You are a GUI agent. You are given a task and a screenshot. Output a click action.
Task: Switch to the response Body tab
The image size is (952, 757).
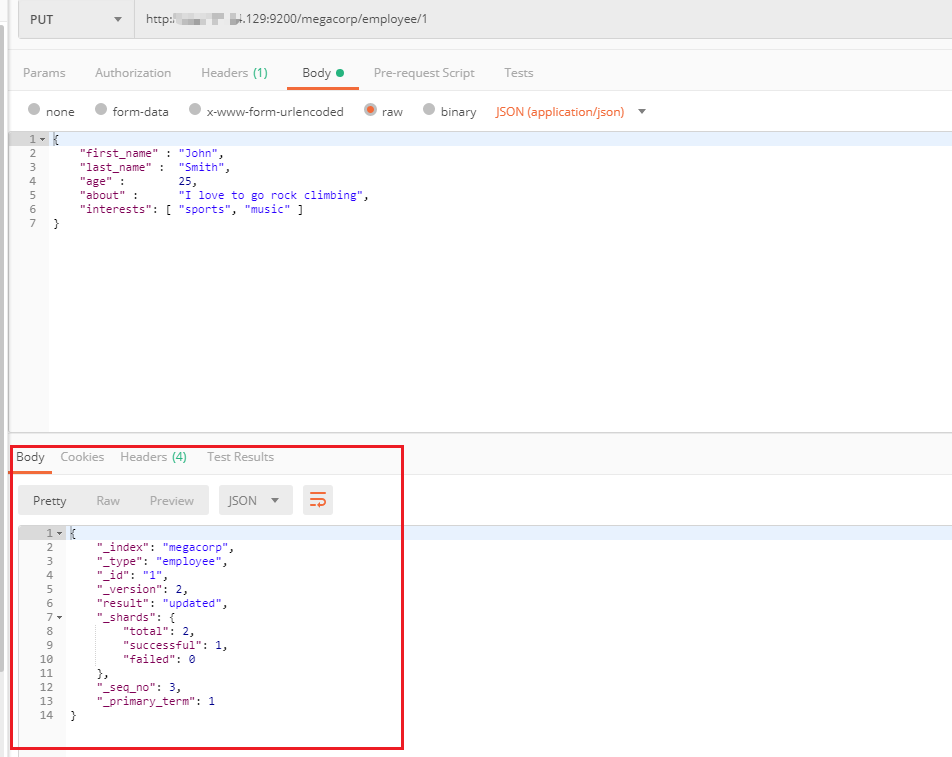coord(30,457)
